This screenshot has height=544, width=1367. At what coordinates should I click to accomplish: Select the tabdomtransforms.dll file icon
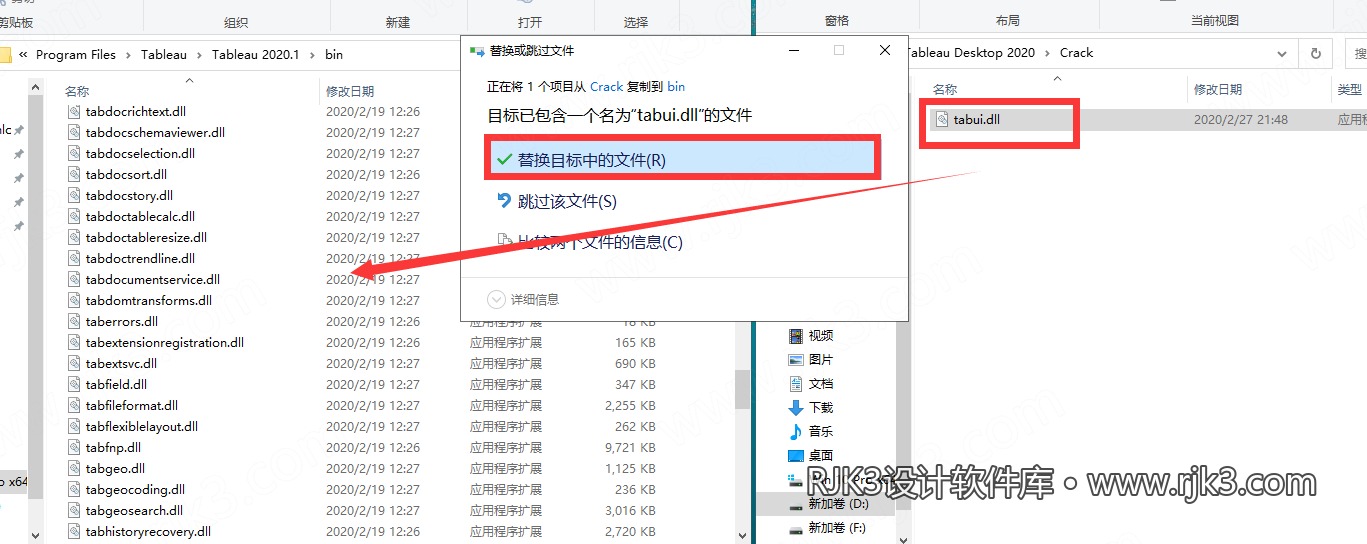click(74, 301)
